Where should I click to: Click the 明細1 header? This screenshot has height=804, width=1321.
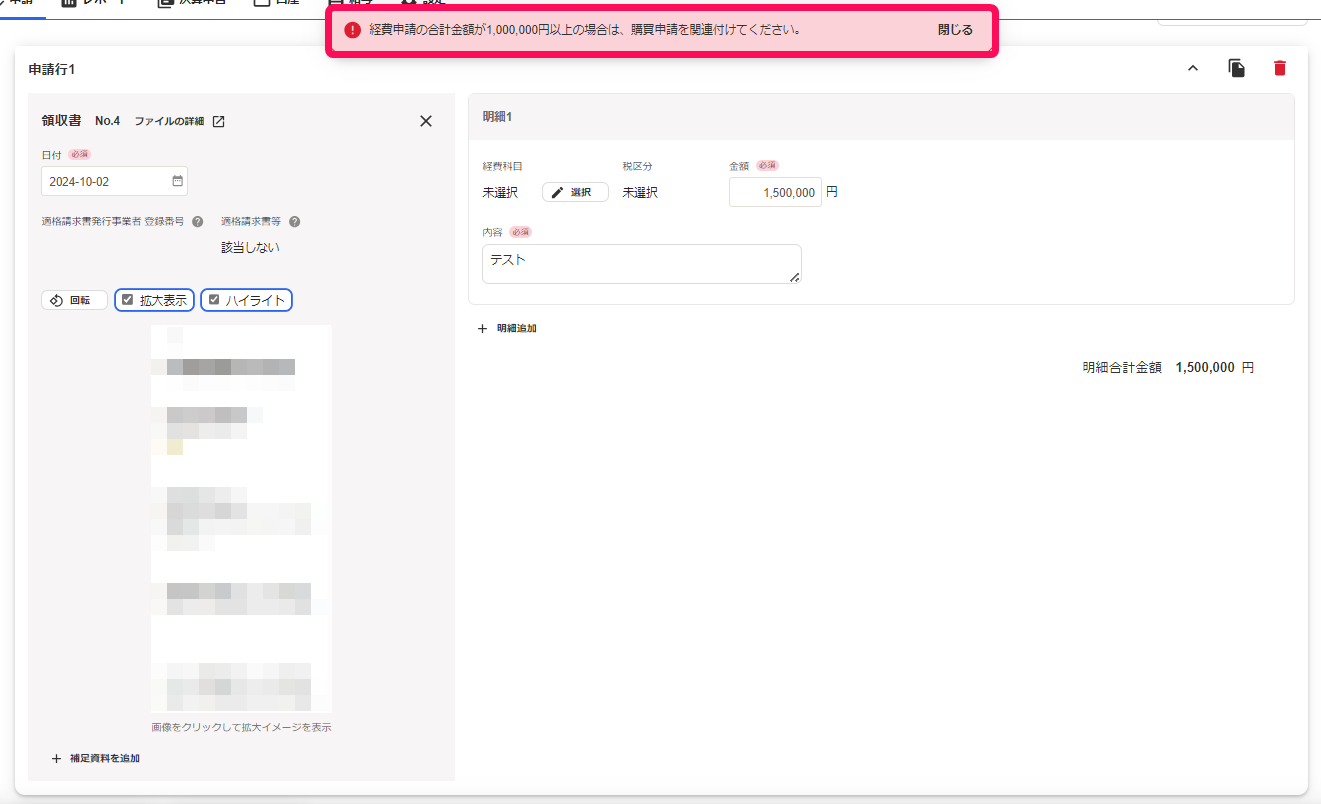881,117
